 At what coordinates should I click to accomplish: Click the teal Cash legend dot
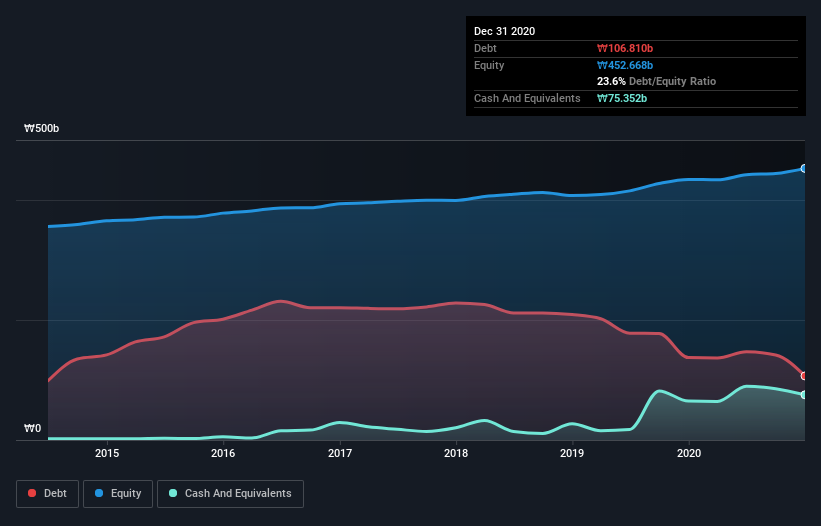click(173, 493)
